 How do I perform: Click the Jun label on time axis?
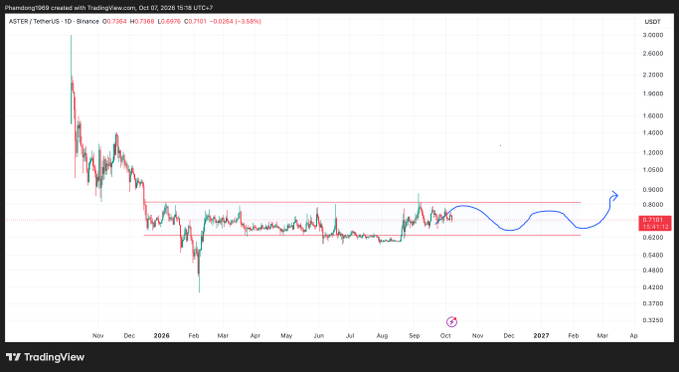pos(319,336)
